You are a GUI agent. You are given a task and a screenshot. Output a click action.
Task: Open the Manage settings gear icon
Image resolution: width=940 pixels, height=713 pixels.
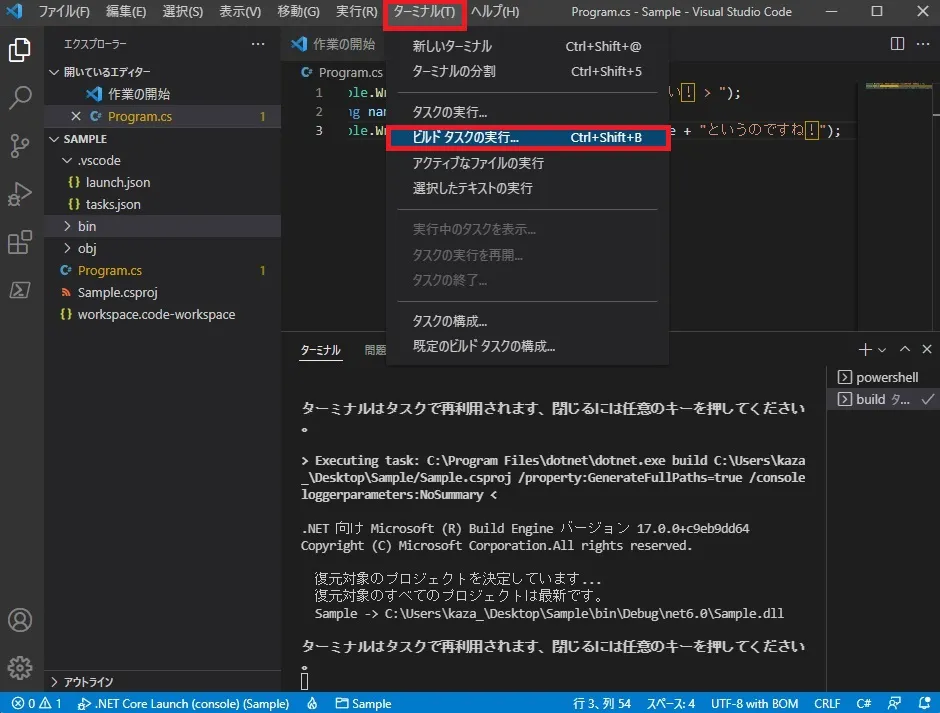[x=22, y=668]
